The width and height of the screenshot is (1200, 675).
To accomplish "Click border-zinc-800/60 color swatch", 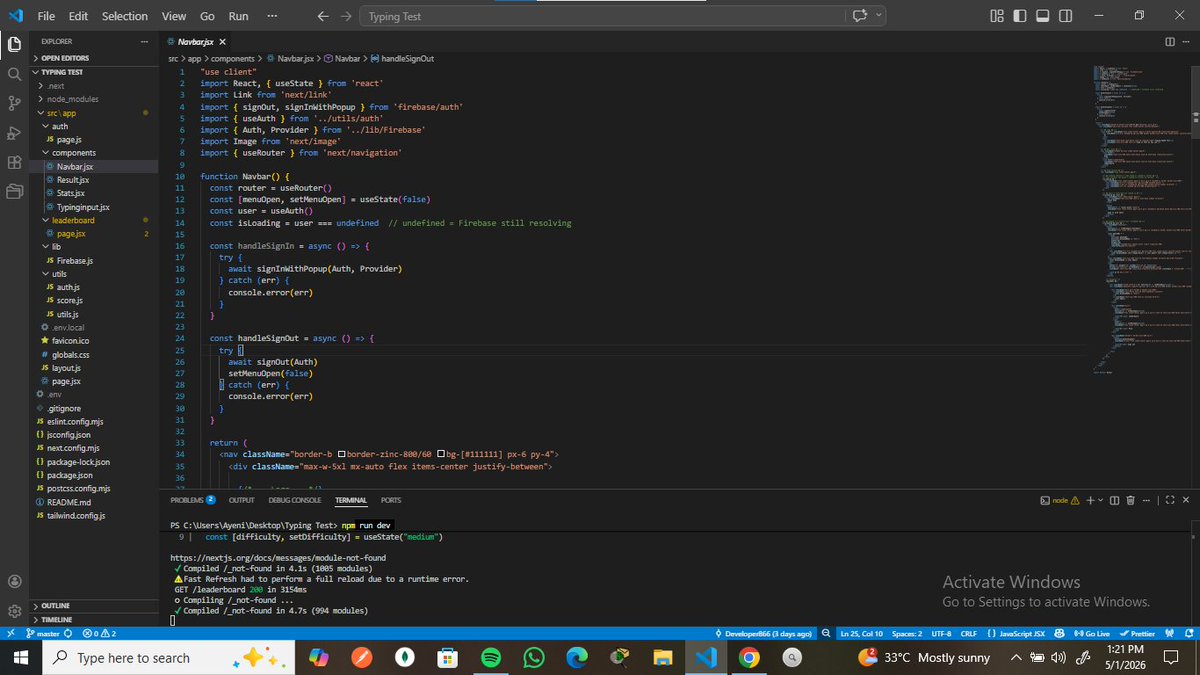I will tap(342, 454).
